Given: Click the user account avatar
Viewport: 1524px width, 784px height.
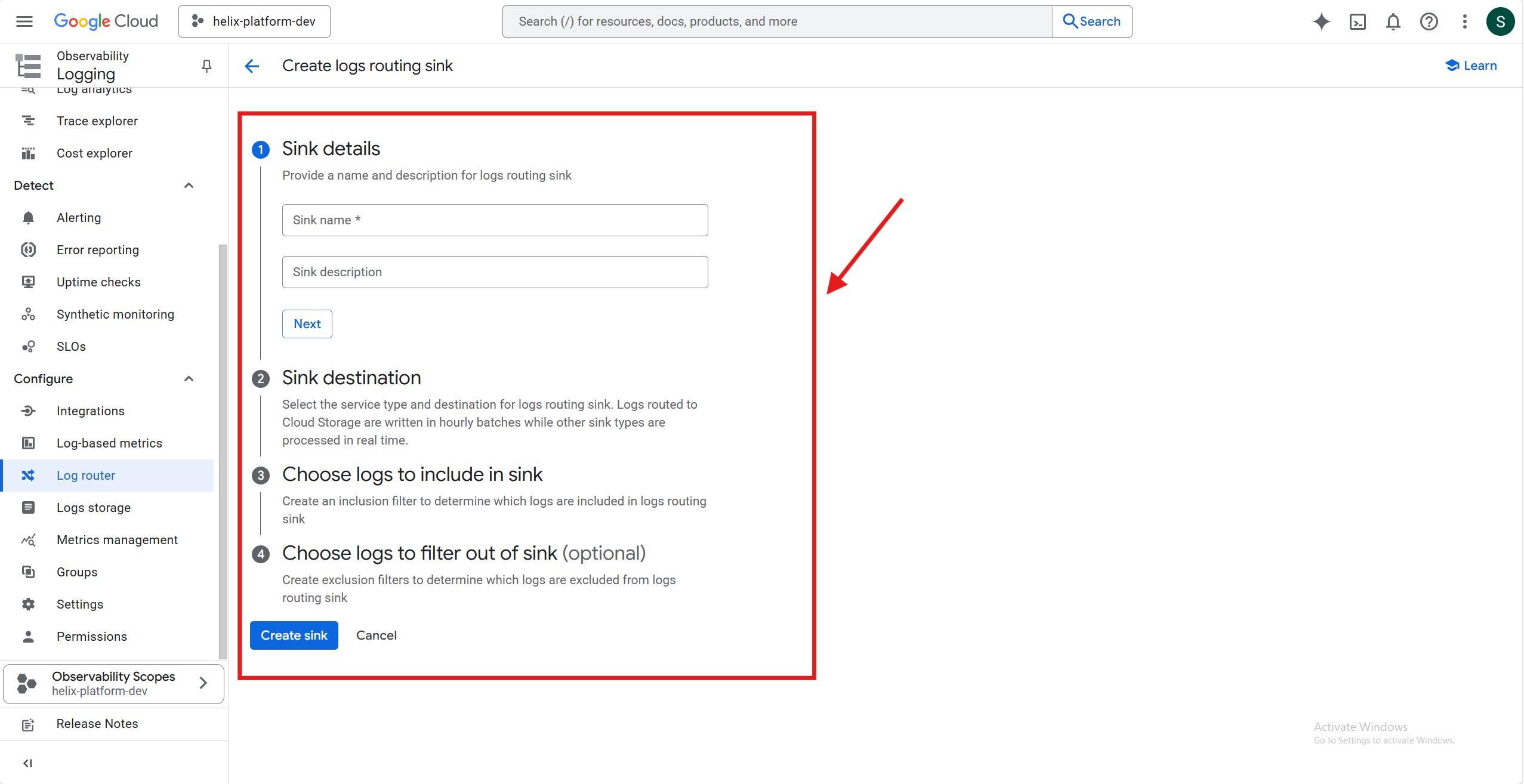Looking at the screenshot, I should pos(1500,21).
